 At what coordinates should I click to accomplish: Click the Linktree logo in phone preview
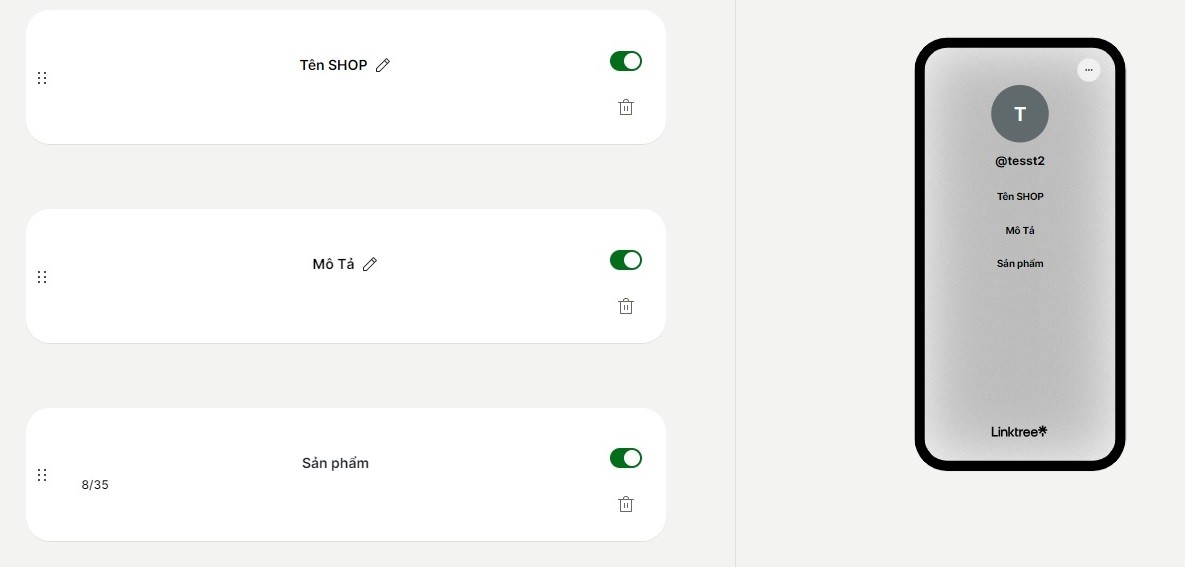pos(1019,432)
